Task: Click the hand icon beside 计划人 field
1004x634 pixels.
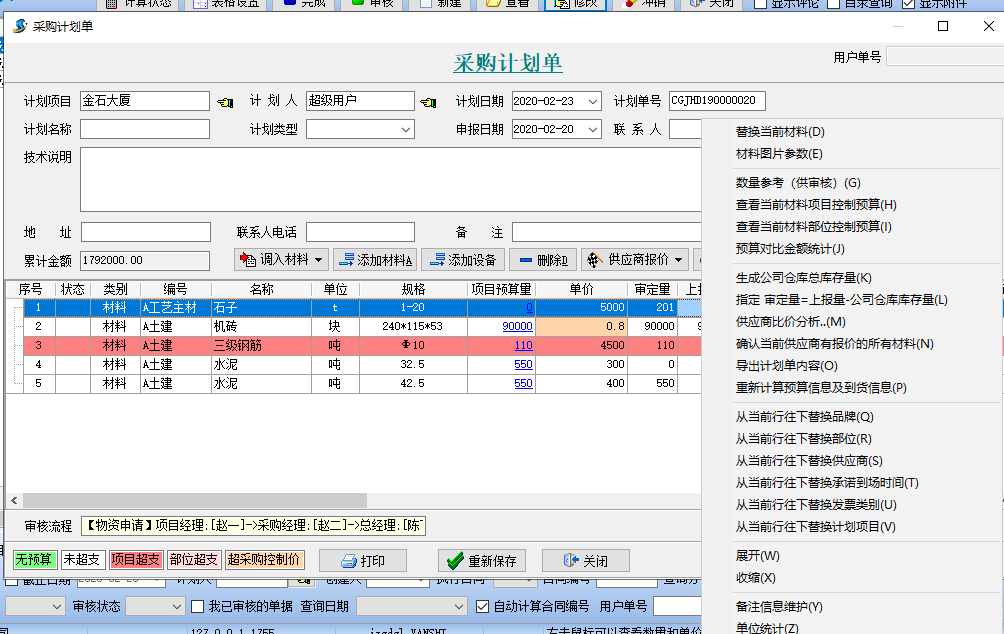Action: click(x=429, y=101)
